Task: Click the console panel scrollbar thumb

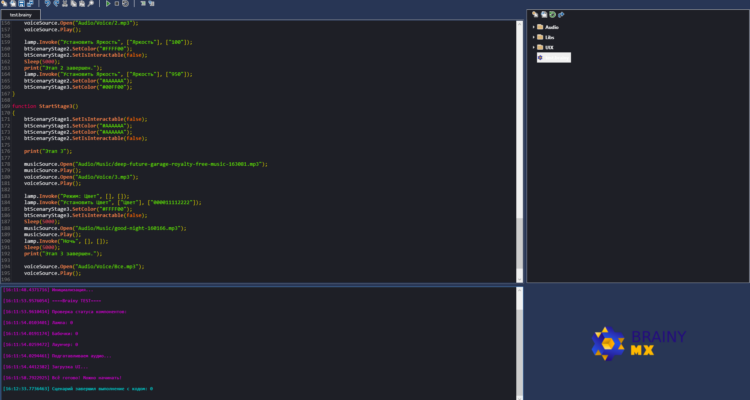Action: click(519, 352)
